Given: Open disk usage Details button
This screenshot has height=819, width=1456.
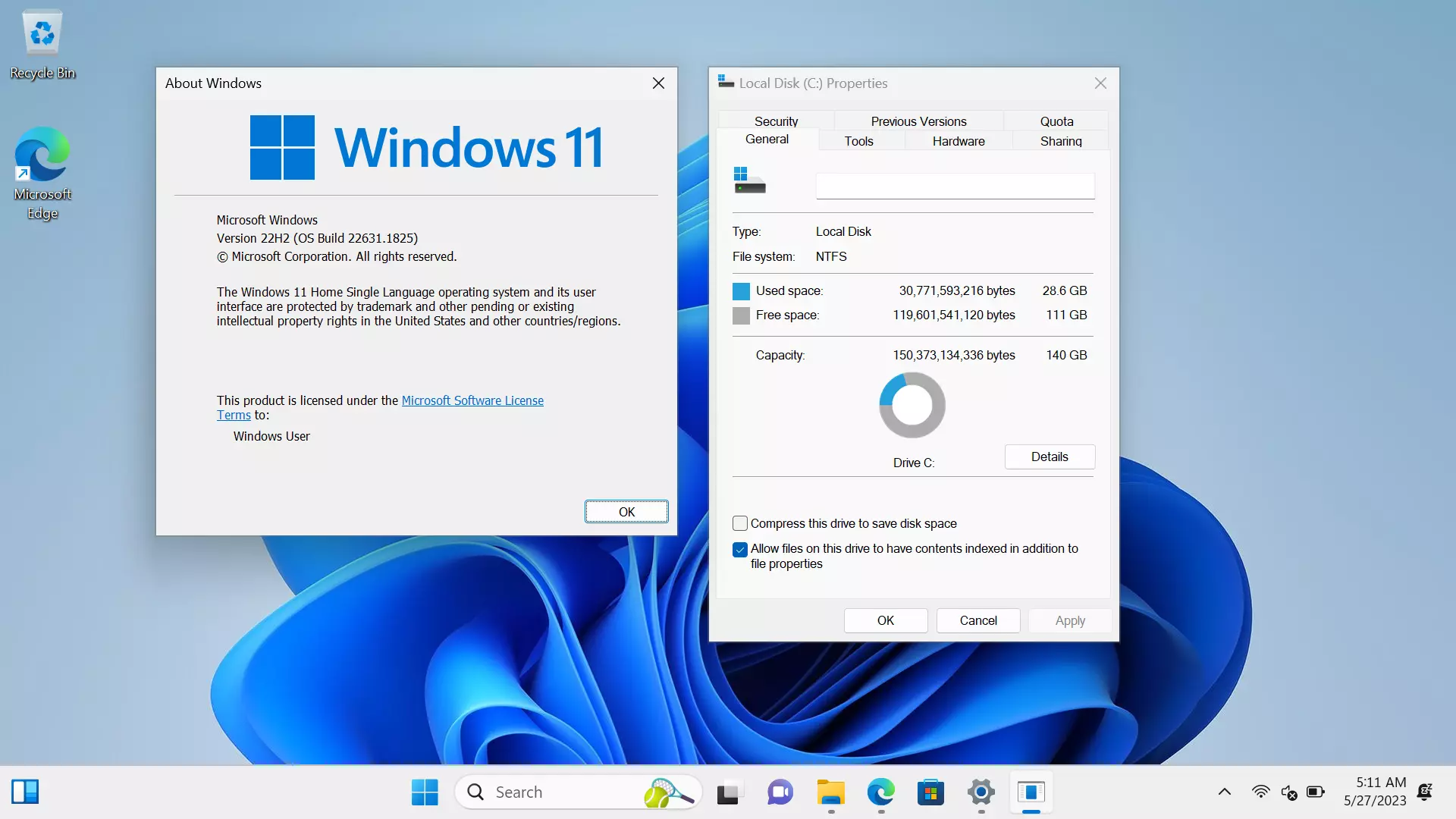Looking at the screenshot, I should pos(1050,457).
